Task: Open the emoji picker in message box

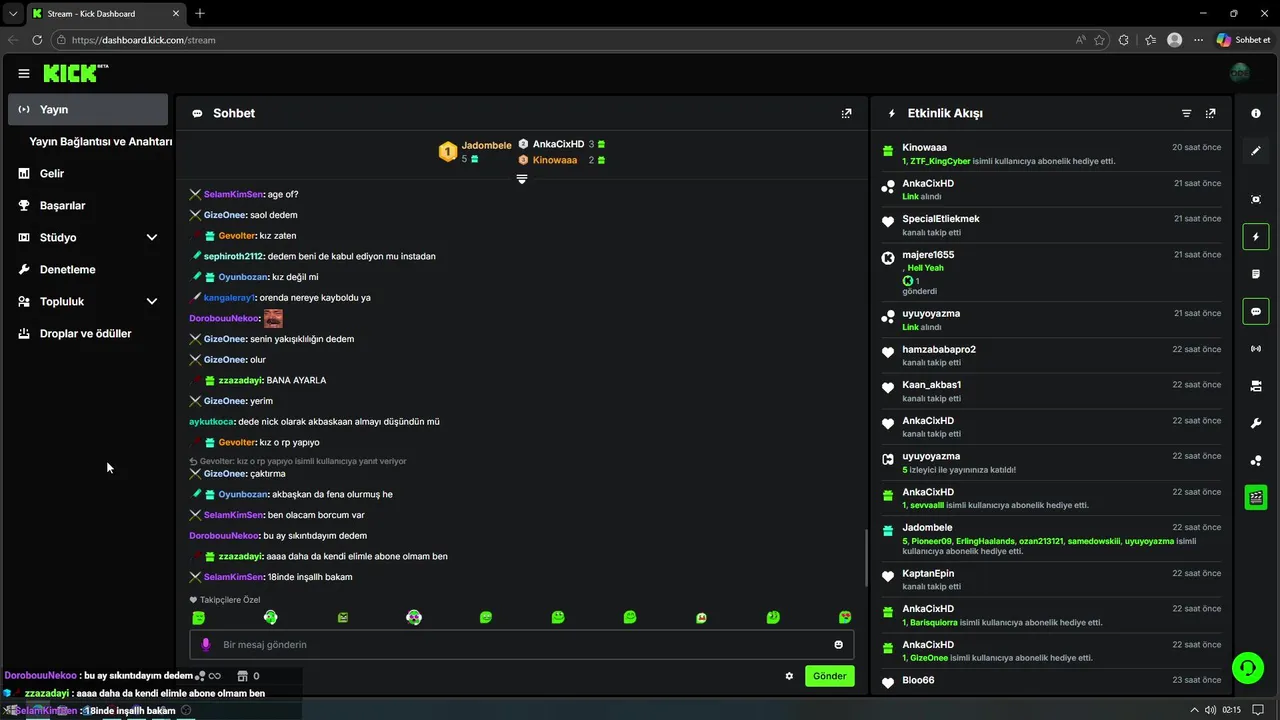Action: point(838,645)
